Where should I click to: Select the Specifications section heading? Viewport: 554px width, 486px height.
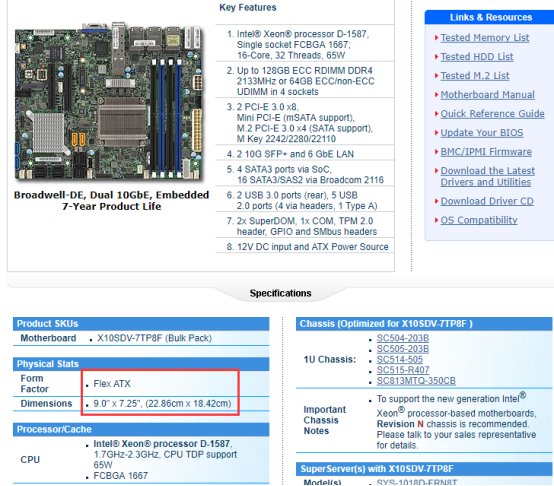pos(281,294)
